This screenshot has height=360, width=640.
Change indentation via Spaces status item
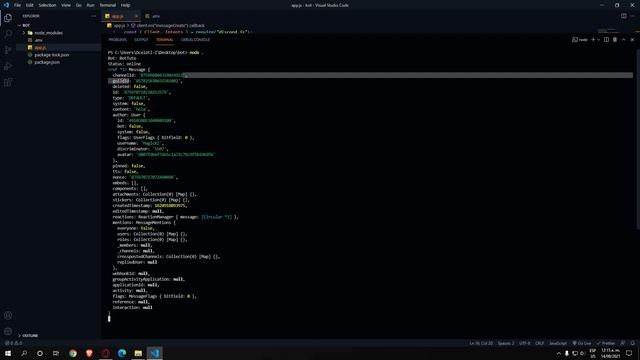(x=506, y=343)
